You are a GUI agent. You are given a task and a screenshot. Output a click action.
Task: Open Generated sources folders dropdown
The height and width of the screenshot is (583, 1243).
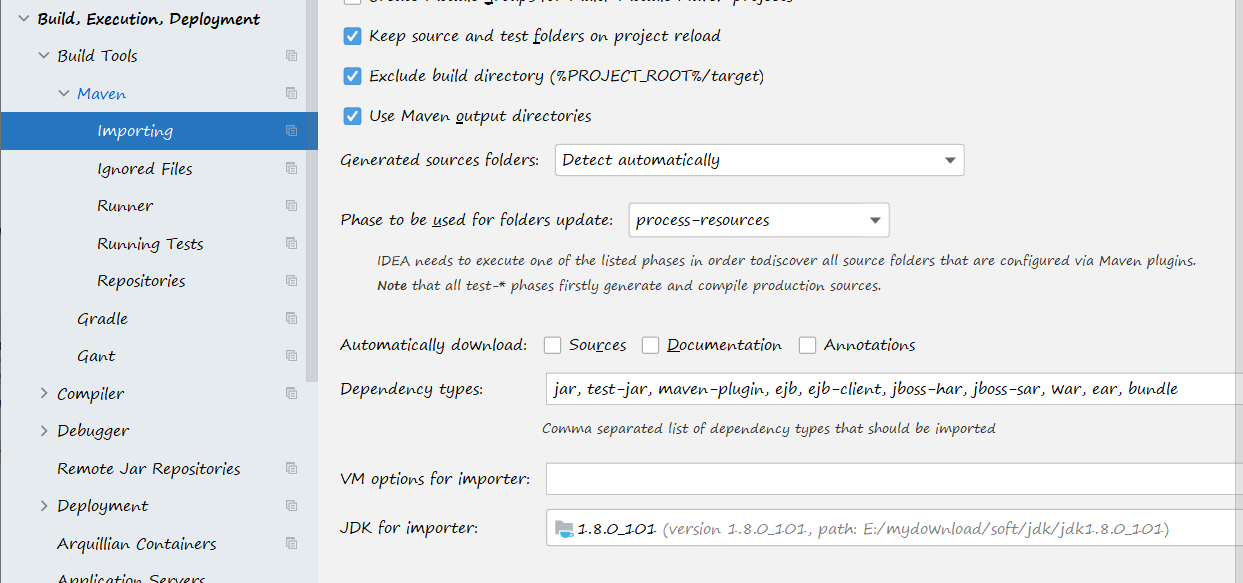pos(759,160)
